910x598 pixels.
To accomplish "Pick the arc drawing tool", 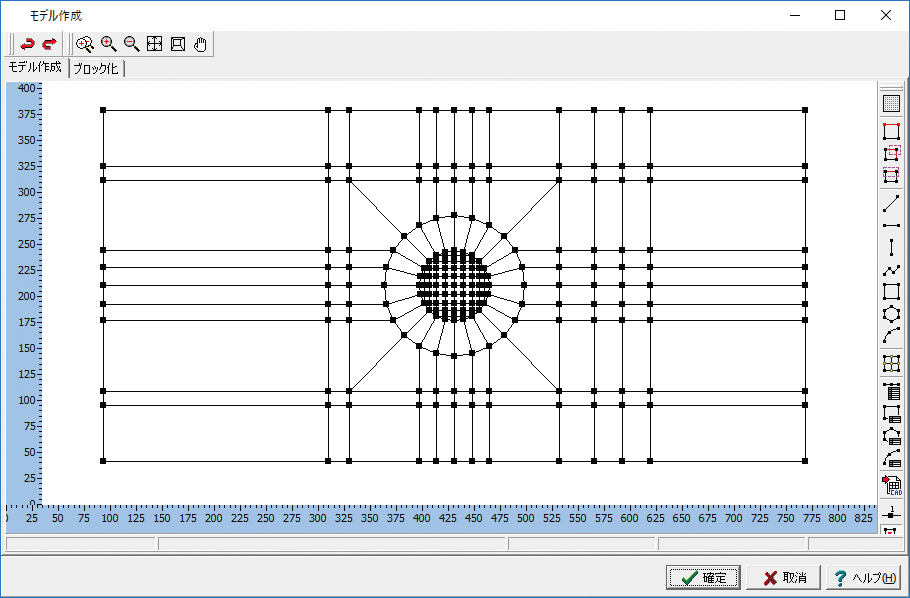I will 891,336.
